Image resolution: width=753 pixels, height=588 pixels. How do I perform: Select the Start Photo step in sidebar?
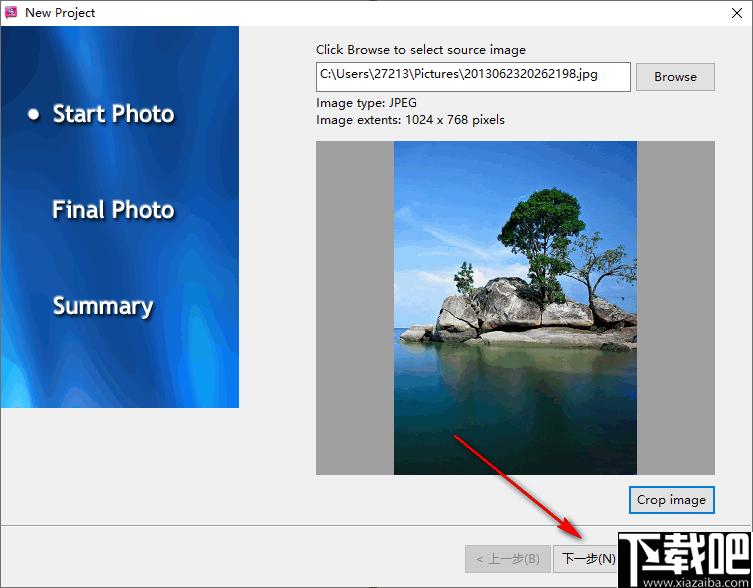click(x=113, y=114)
